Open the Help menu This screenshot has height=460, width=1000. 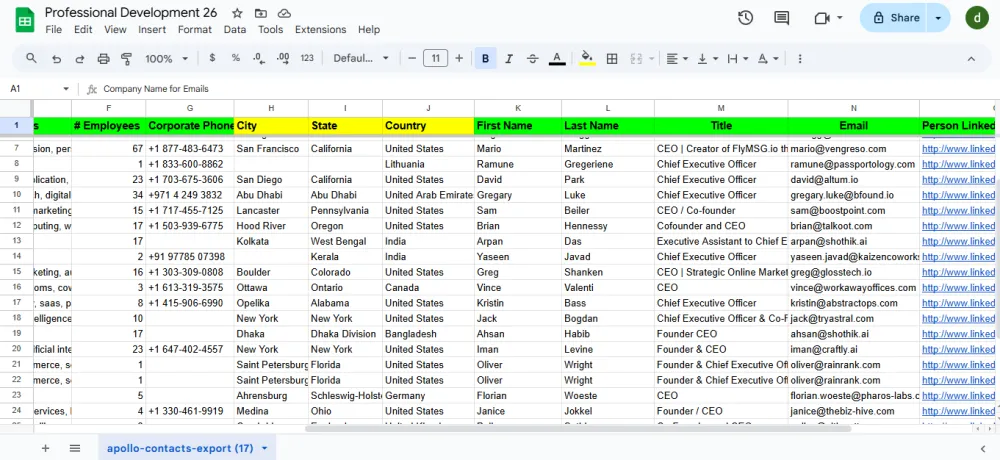(x=369, y=29)
